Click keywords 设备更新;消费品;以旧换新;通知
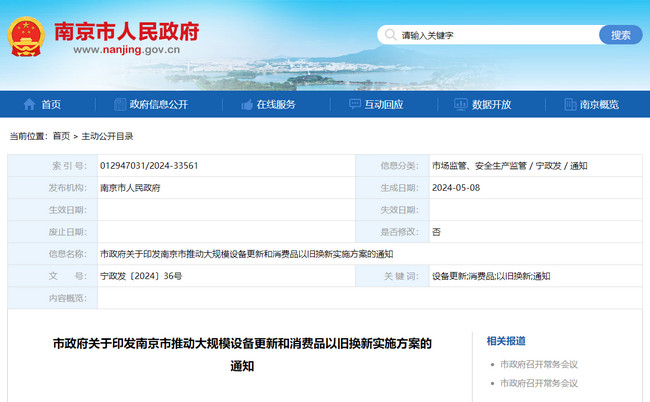Image resolution: width=650 pixels, height=402 pixels. (491, 276)
